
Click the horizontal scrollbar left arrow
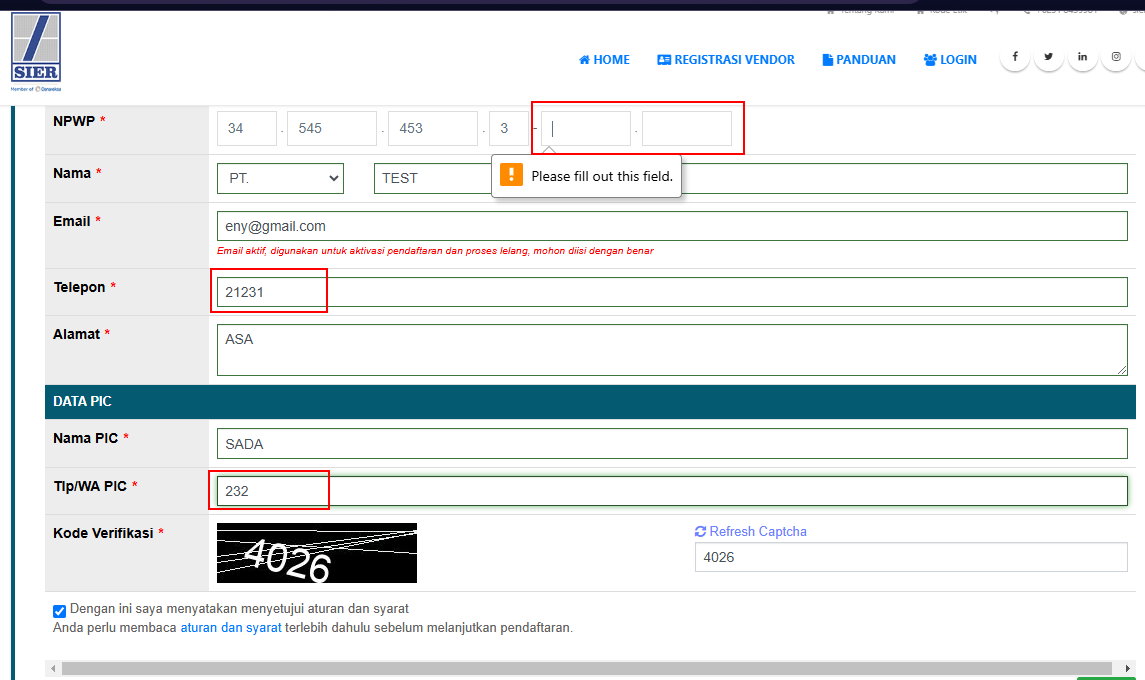[x=53, y=668]
